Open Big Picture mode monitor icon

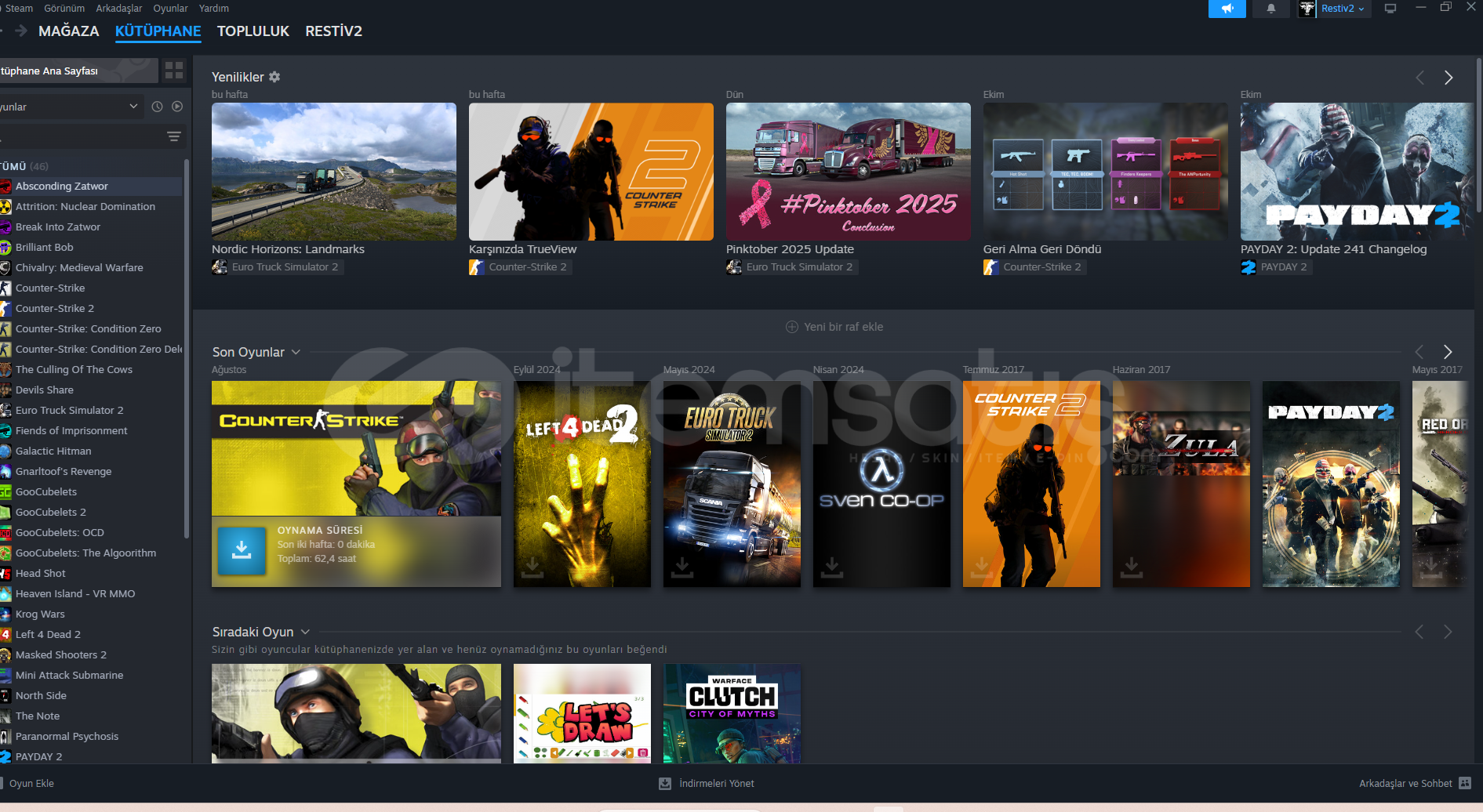(1390, 9)
